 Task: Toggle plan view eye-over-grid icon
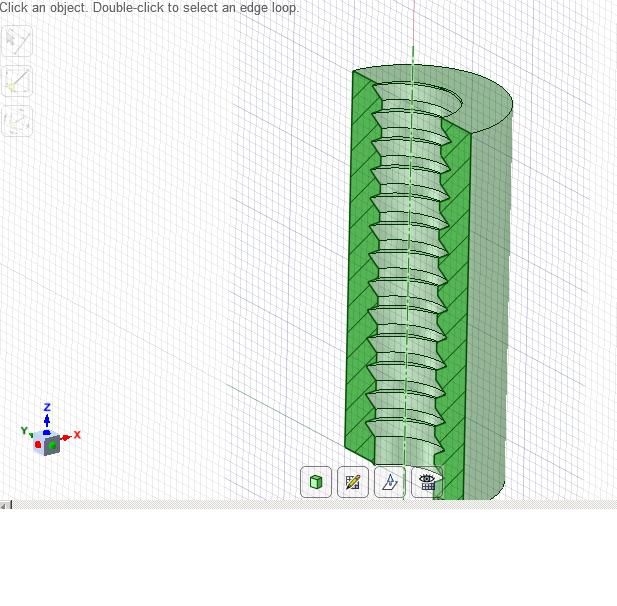click(x=427, y=482)
